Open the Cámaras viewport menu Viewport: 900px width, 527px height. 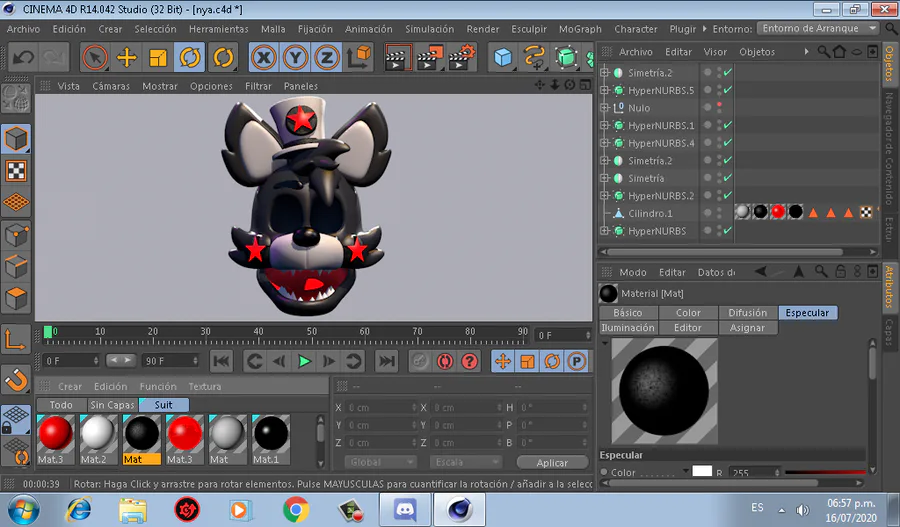coord(111,86)
